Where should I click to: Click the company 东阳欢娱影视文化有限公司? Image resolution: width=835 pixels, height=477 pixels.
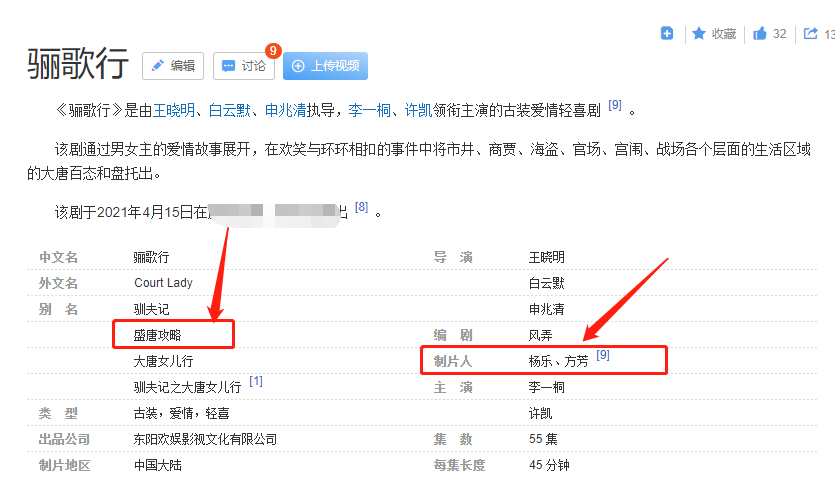click(206, 440)
